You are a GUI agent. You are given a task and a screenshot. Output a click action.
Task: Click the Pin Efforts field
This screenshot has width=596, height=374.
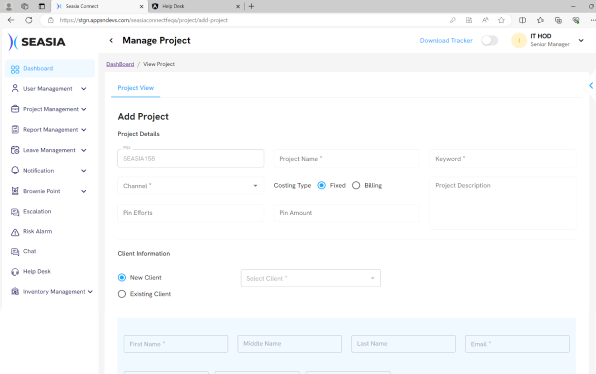coord(190,213)
